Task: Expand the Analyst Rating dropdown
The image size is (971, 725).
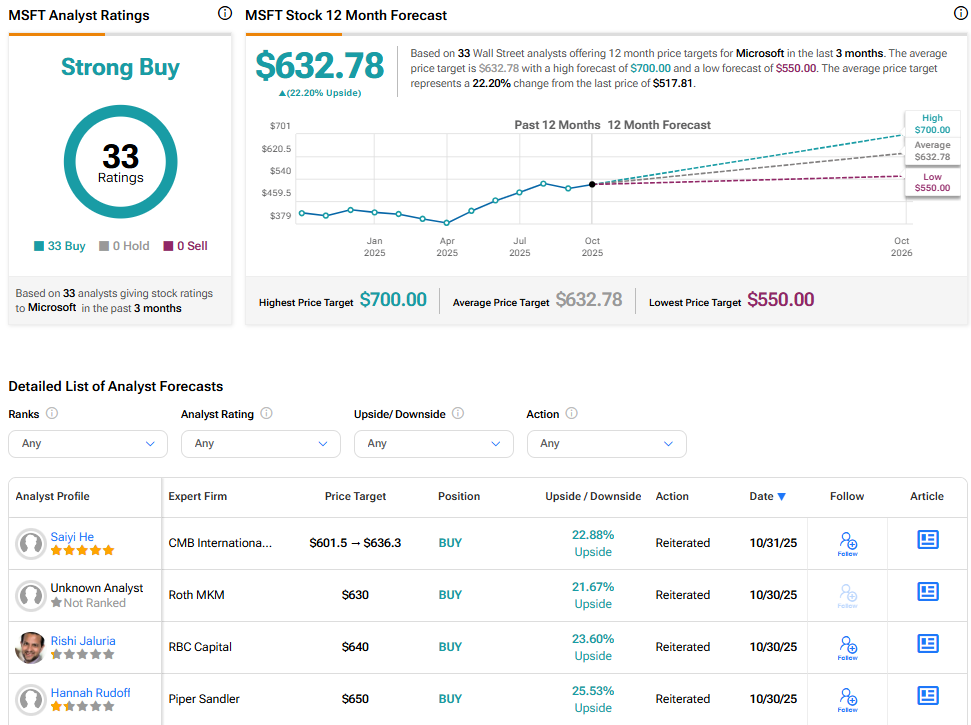Action: click(x=260, y=443)
